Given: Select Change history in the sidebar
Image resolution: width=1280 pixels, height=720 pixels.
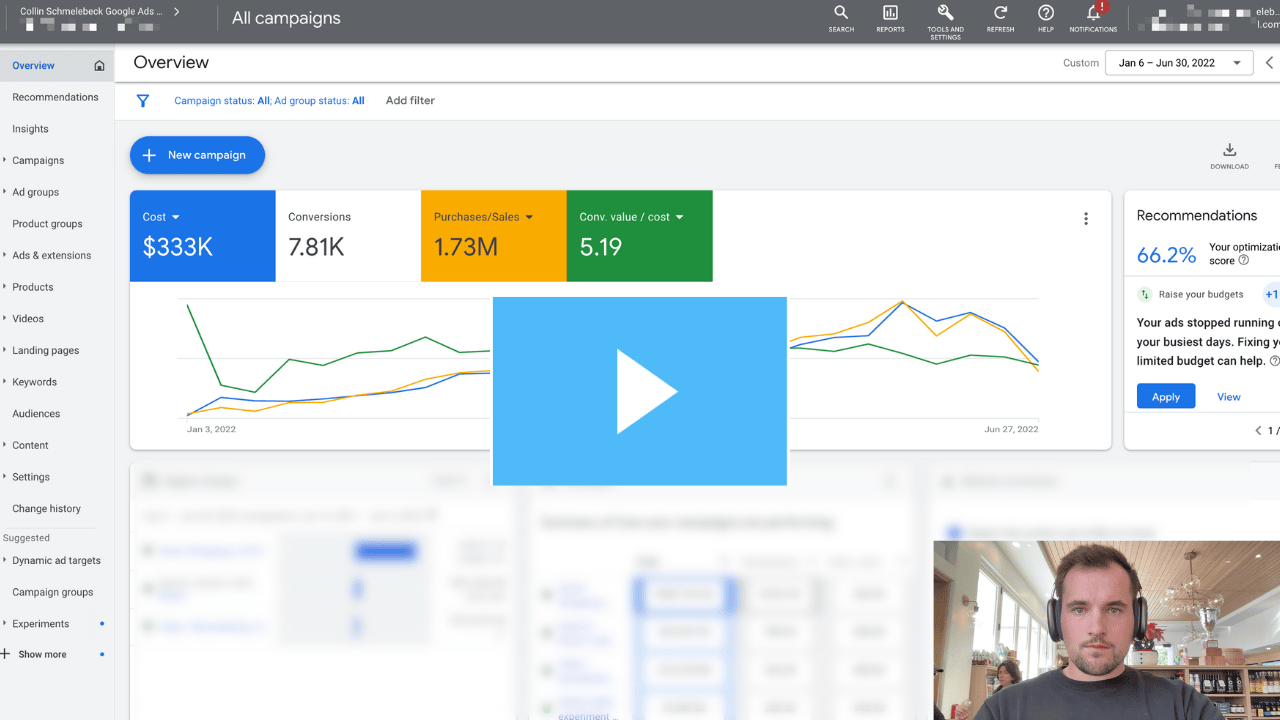Looking at the screenshot, I should (46, 509).
